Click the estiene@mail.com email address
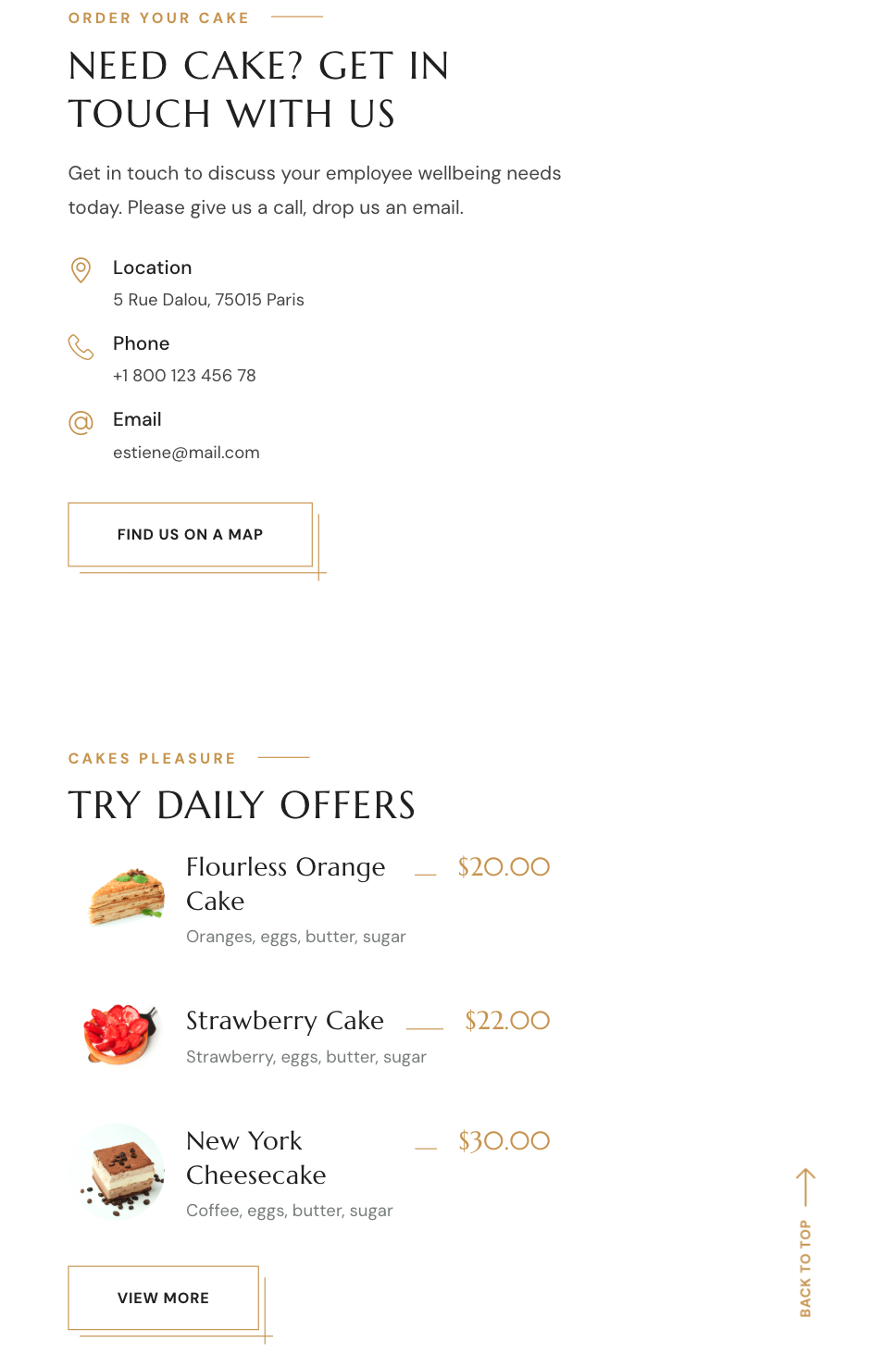Viewport: 896px width, 1355px height. click(x=186, y=453)
